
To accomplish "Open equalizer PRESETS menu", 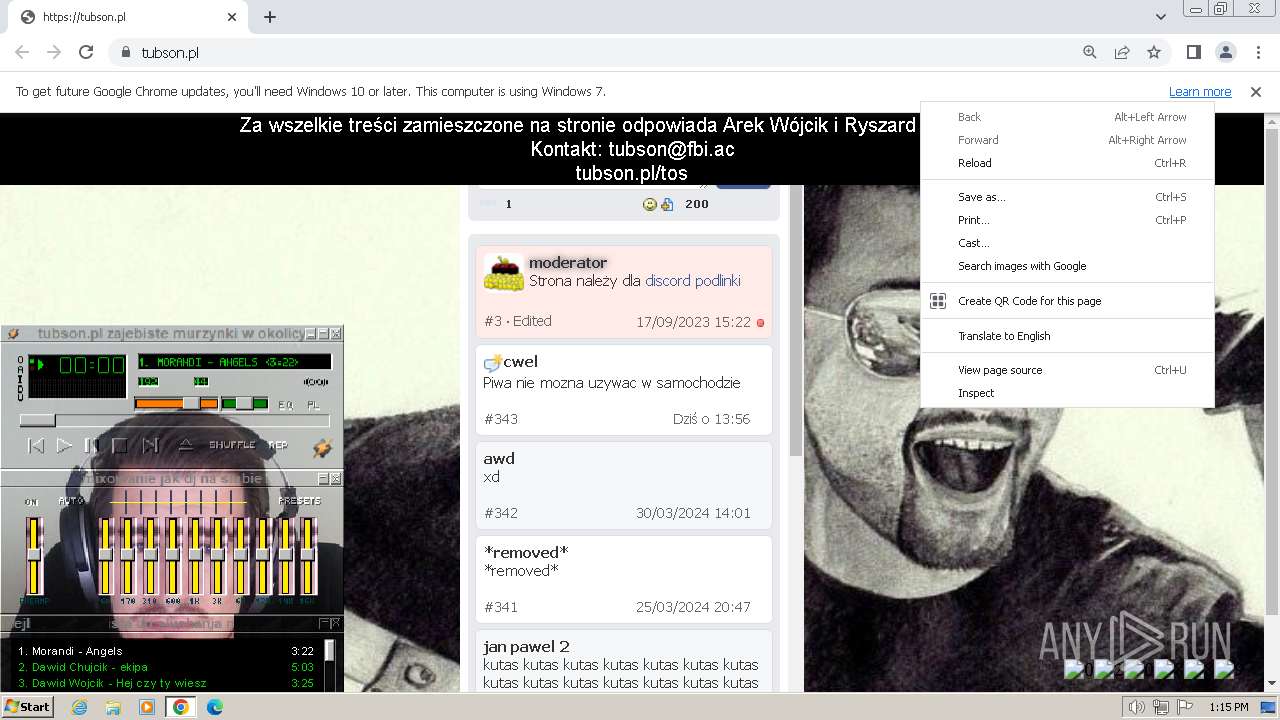I will click(x=300, y=501).
